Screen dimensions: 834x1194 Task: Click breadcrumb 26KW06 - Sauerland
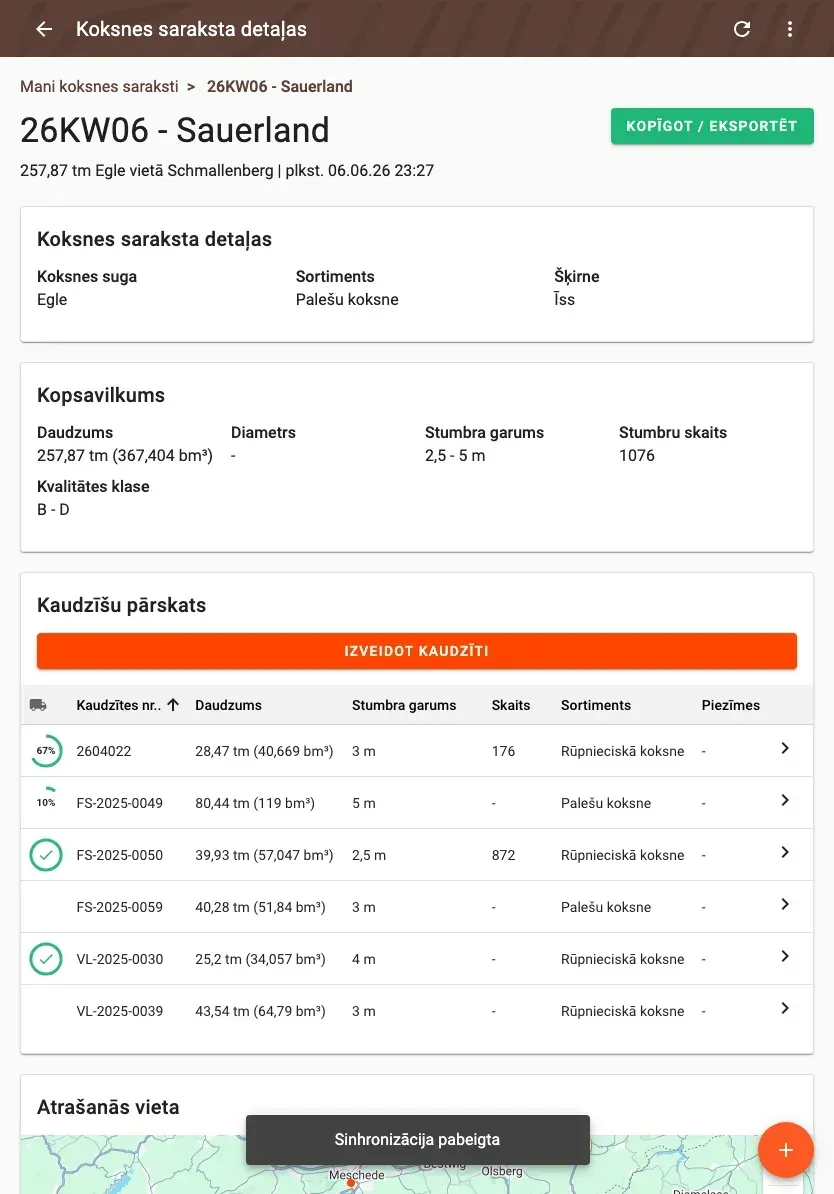(x=280, y=87)
